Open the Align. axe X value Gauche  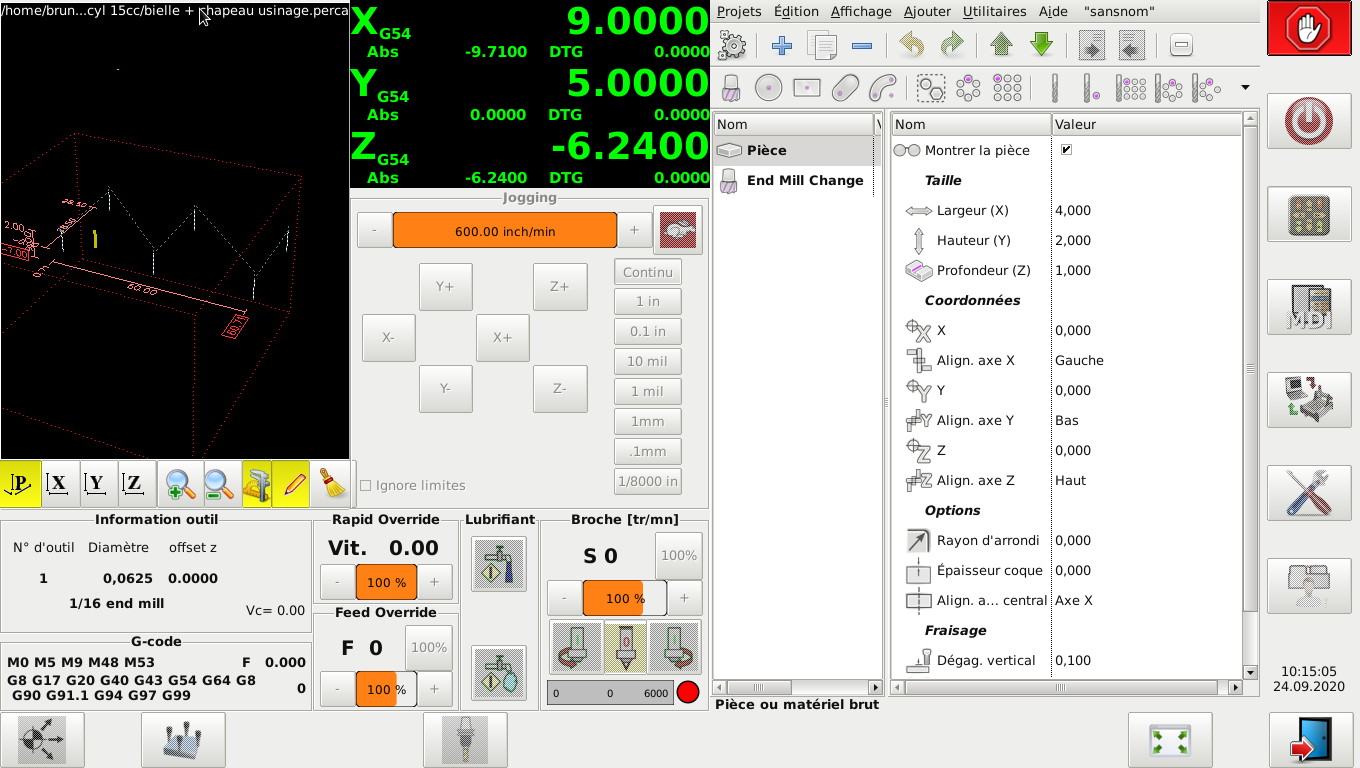[1079, 360]
